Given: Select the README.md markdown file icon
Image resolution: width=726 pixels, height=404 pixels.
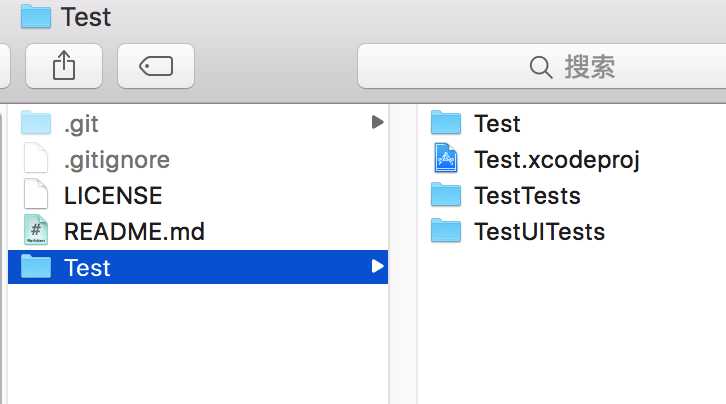Looking at the screenshot, I should click(x=36, y=230).
